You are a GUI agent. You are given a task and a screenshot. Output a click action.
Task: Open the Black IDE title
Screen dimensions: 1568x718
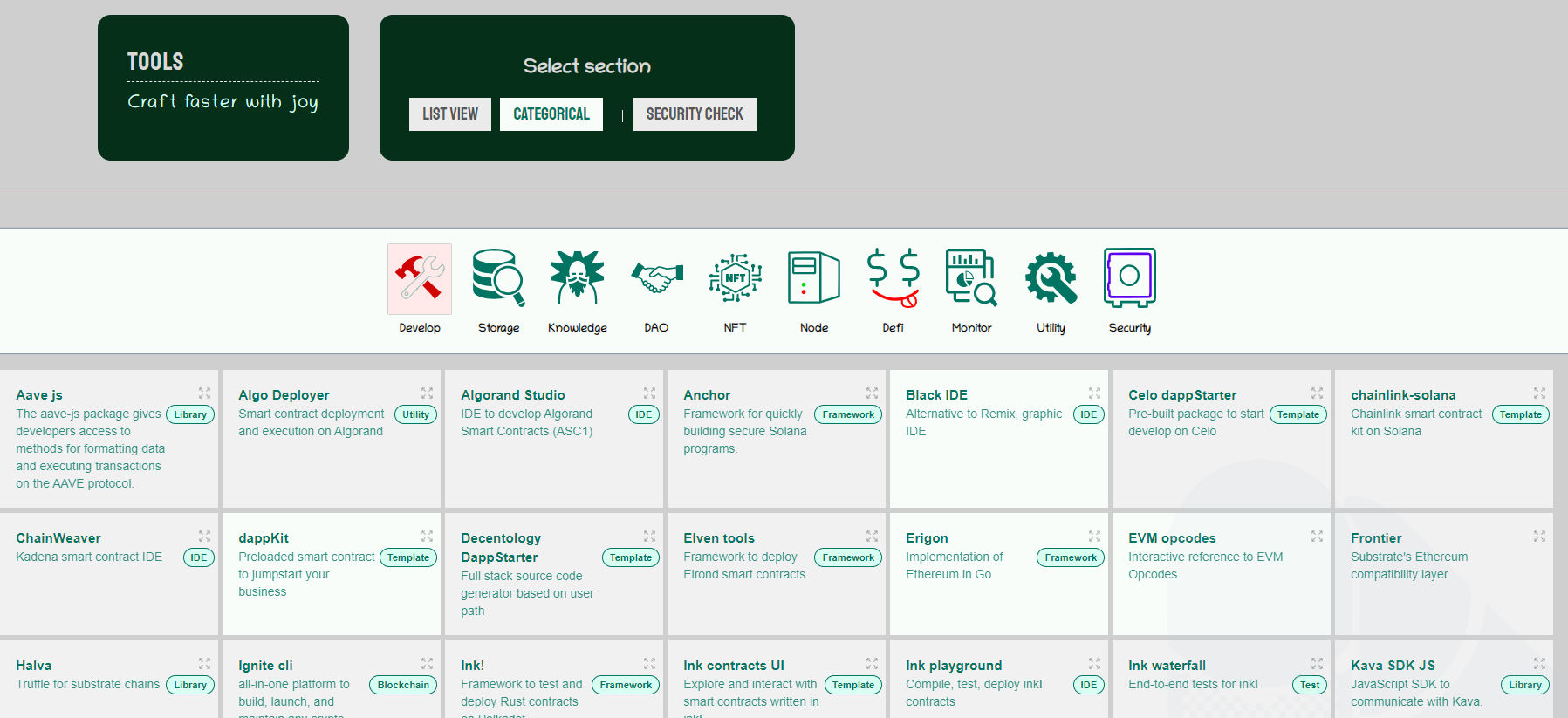[x=936, y=395]
